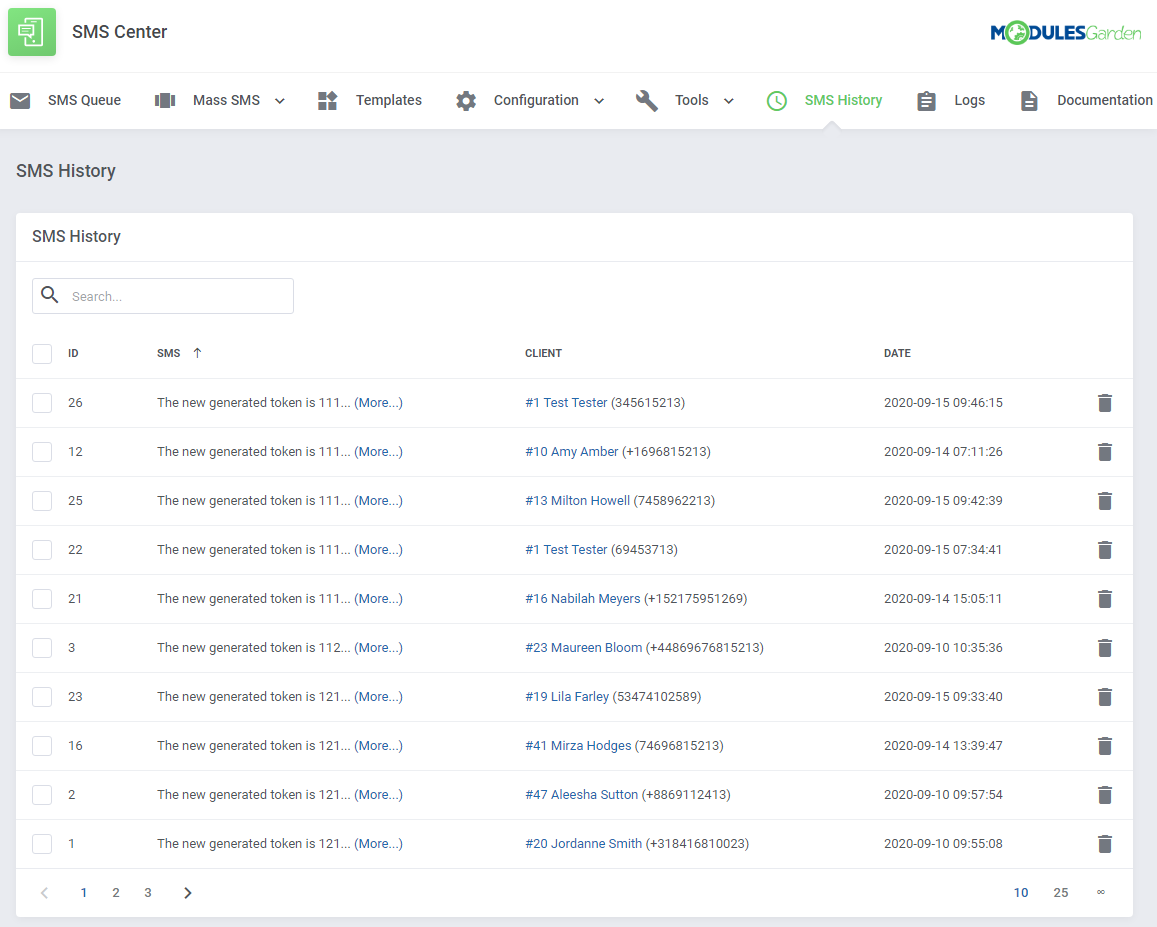Delete SMS entry with ID 26
The height and width of the screenshot is (927, 1157).
tap(1105, 403)
